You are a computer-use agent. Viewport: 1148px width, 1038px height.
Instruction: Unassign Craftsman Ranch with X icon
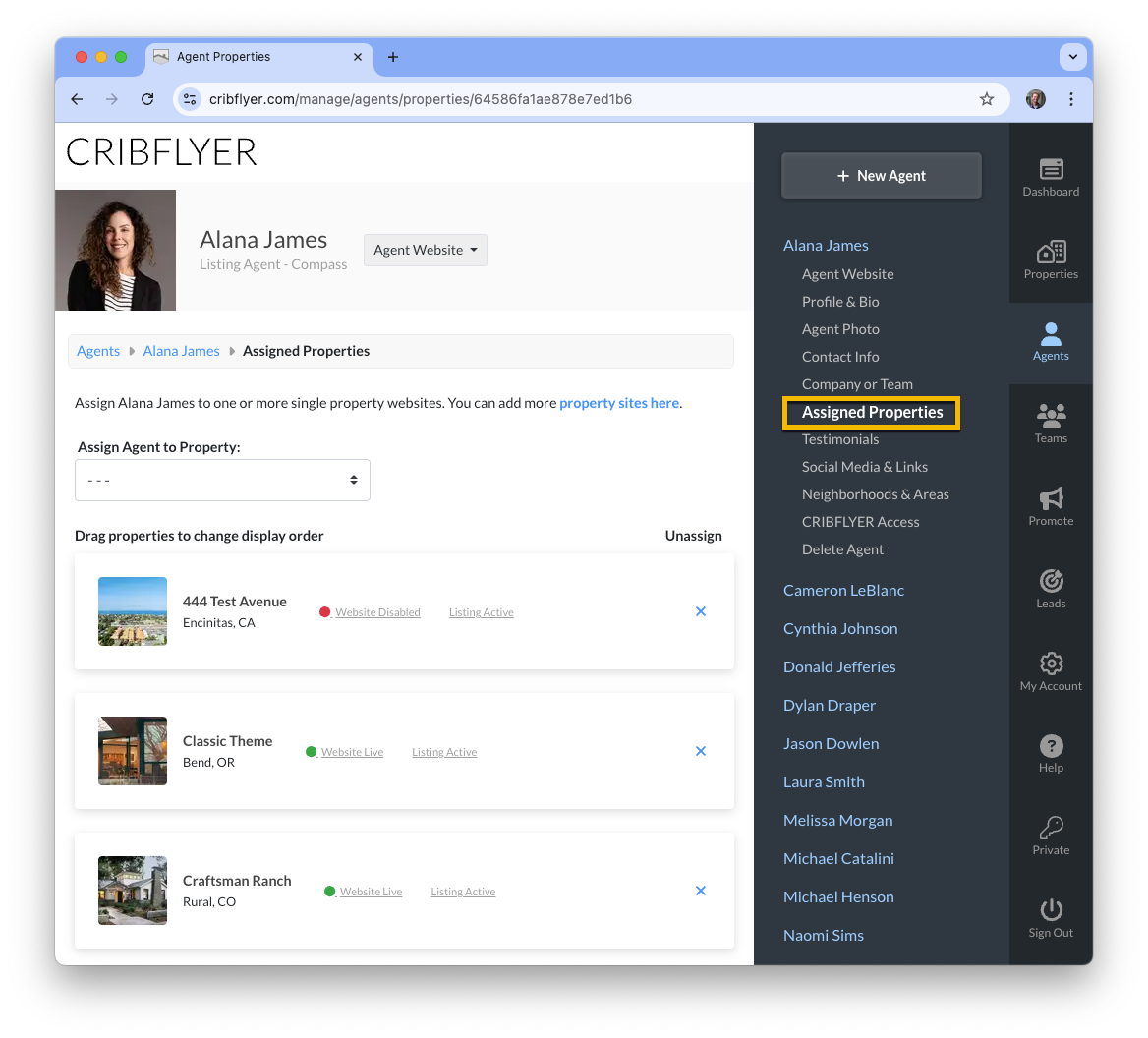[x=701, y=891]
